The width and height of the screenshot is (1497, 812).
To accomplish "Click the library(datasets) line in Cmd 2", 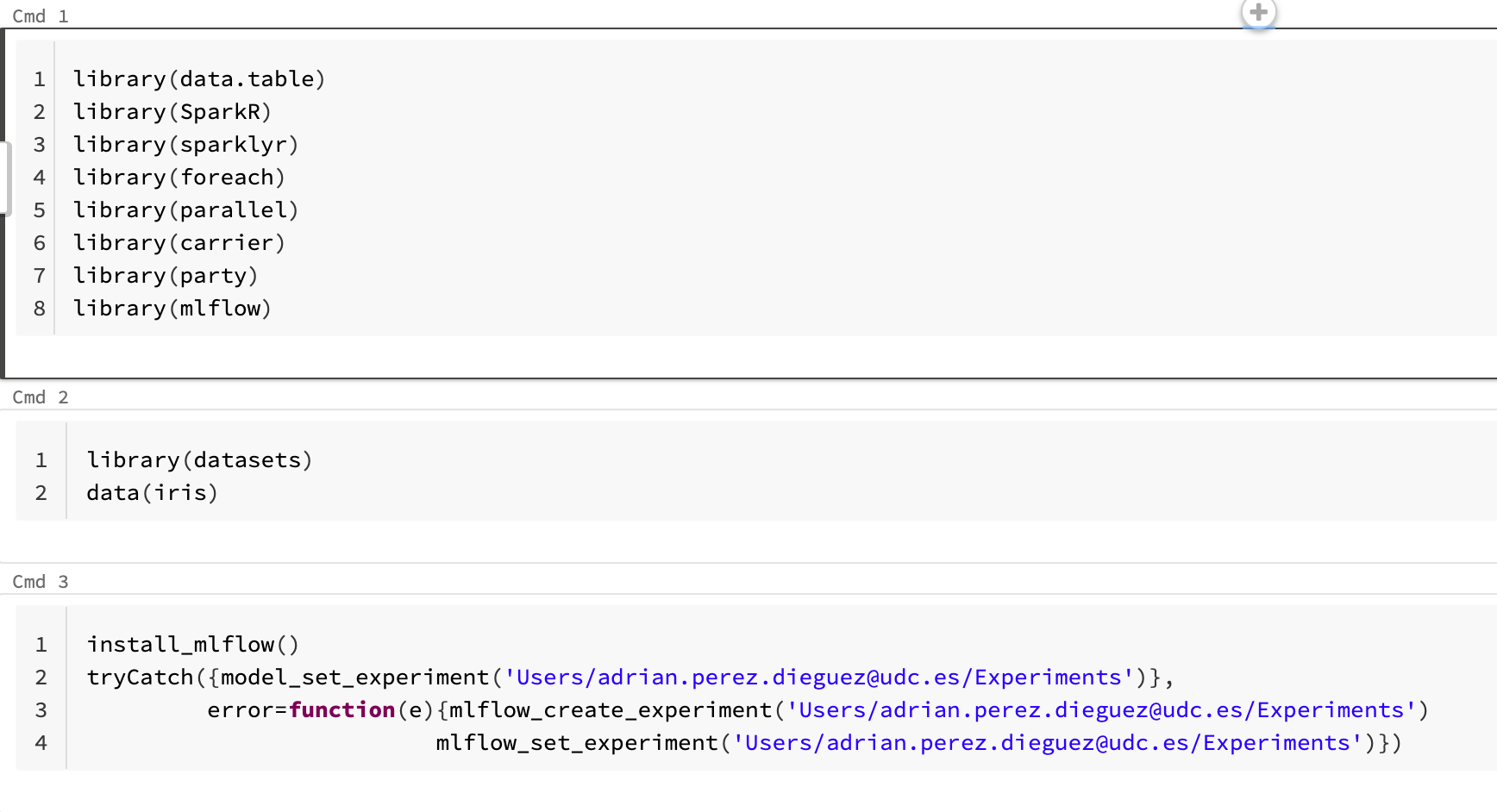I will point(199,460).
